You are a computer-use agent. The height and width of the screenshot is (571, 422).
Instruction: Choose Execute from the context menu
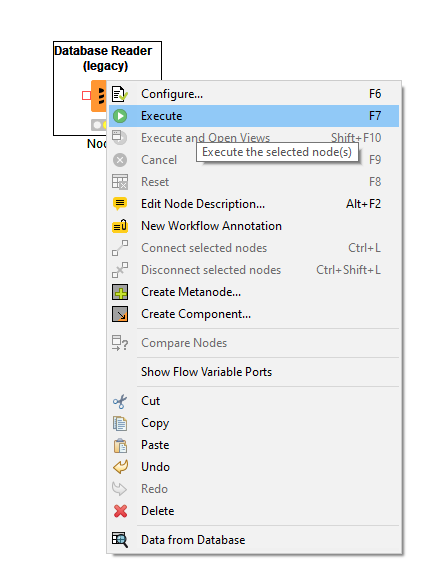coord(254,116)
